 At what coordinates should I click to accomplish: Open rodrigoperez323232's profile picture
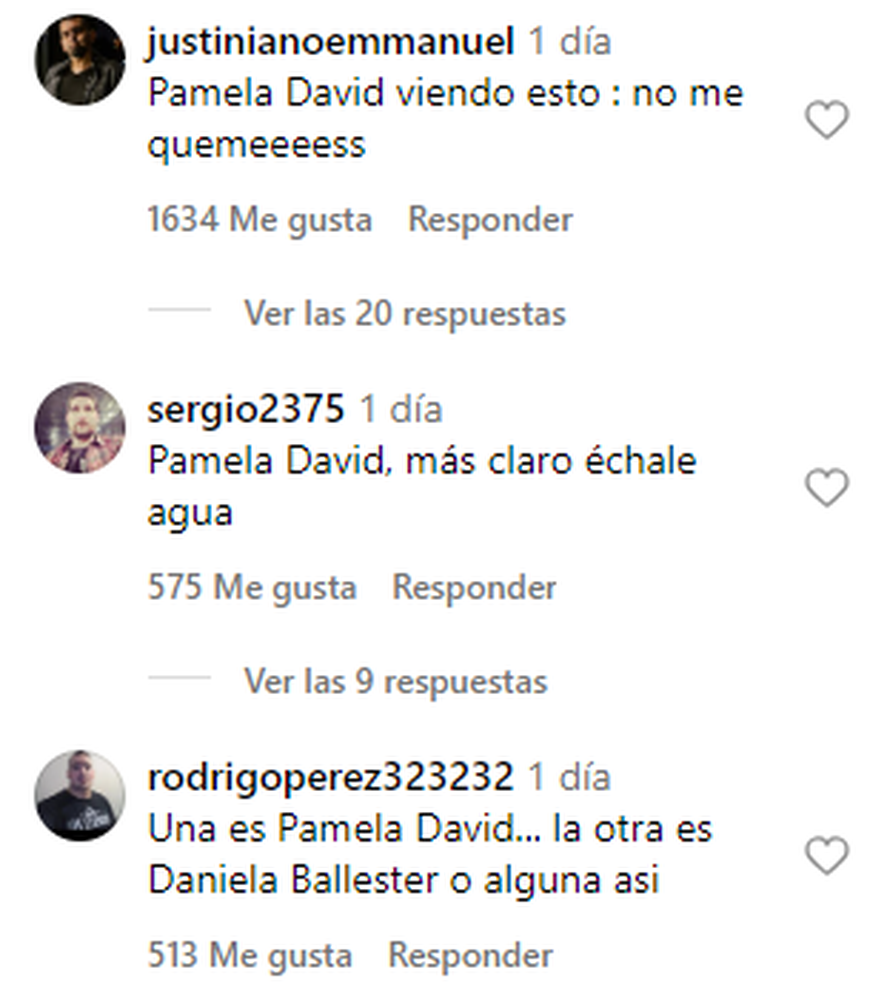79,795
